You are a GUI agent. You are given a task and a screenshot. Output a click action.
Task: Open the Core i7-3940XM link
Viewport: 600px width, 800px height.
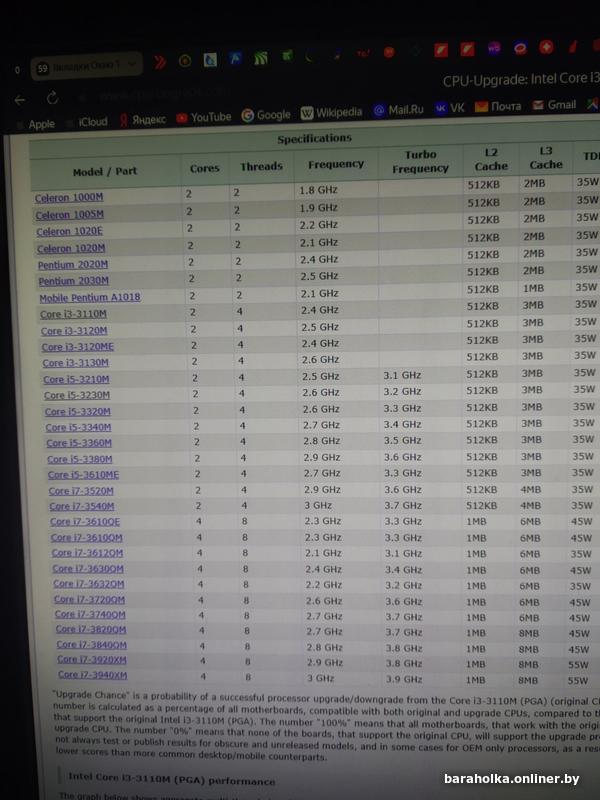pyautogui.click(x=92, y=675)
